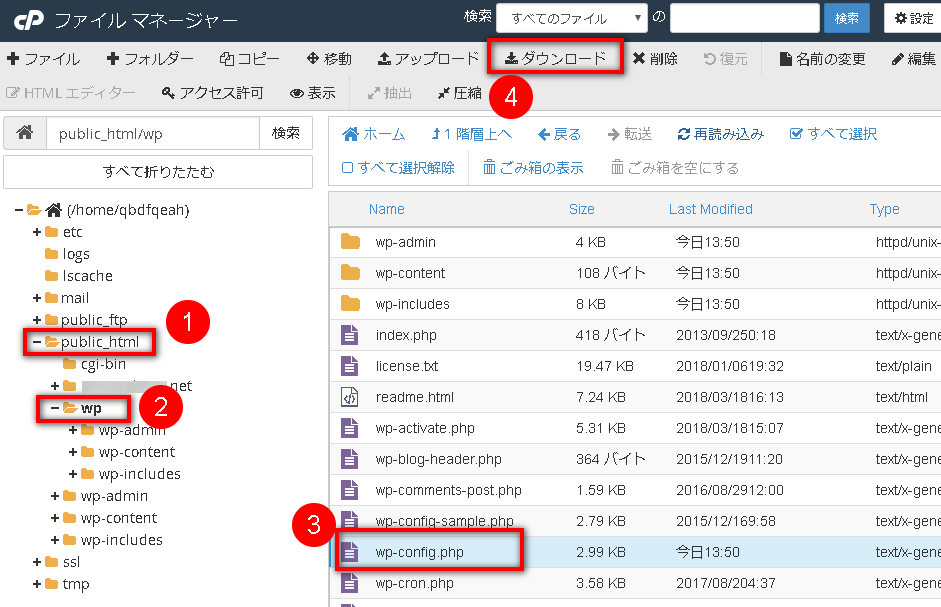The image size is (941, 607).
Task: Open the 設定 settings button
Action: click(x=913, y=19)
